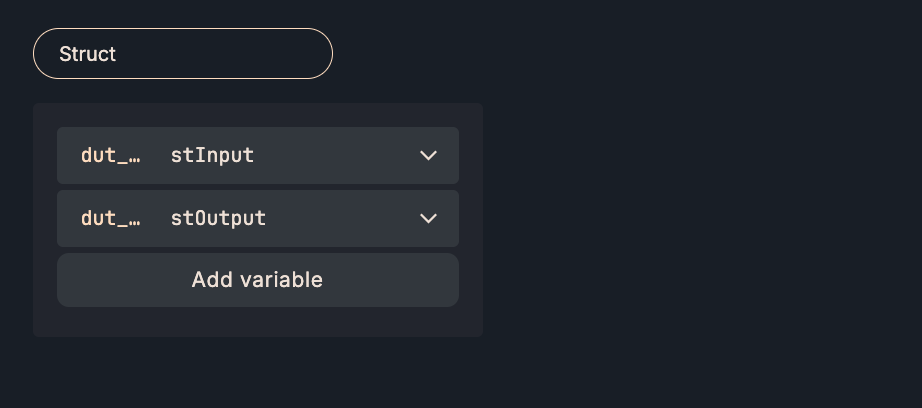Image resolution: width=922 pixels, height=408 pixels.
Task: Click empty area right of Struct text in field
Action: point(230,54)
